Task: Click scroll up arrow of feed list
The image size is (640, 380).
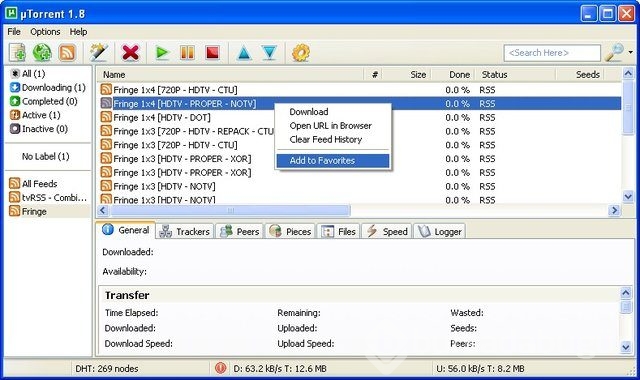Action: 628,73
